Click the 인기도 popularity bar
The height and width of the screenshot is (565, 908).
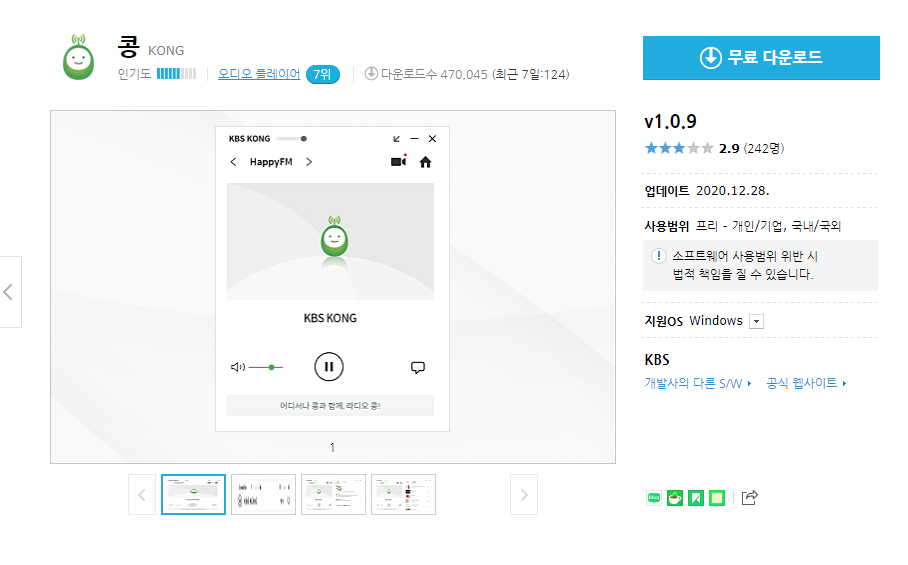click(x=177, y=74)
